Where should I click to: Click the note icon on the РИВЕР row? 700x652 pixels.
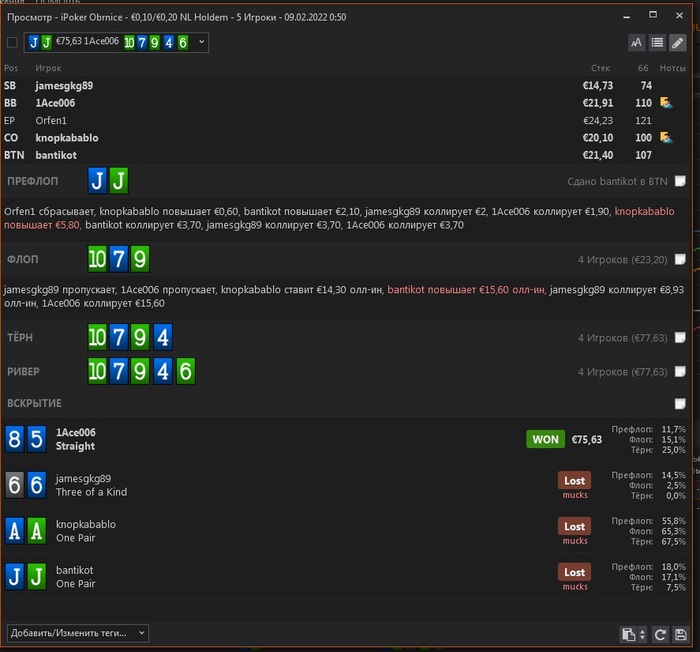(x=680, y=371)
